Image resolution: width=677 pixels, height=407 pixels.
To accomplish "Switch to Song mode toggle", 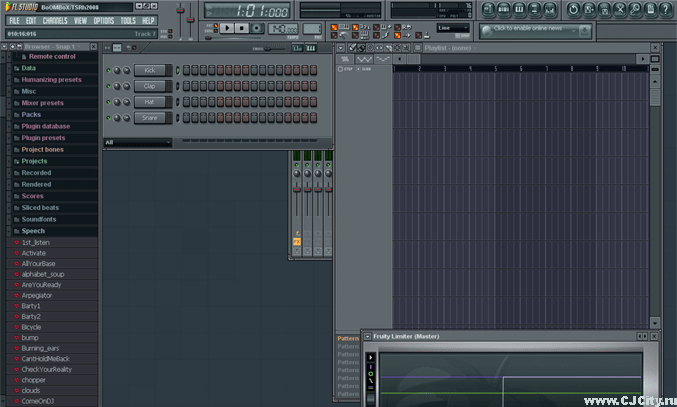I will [x=216, y=31].
